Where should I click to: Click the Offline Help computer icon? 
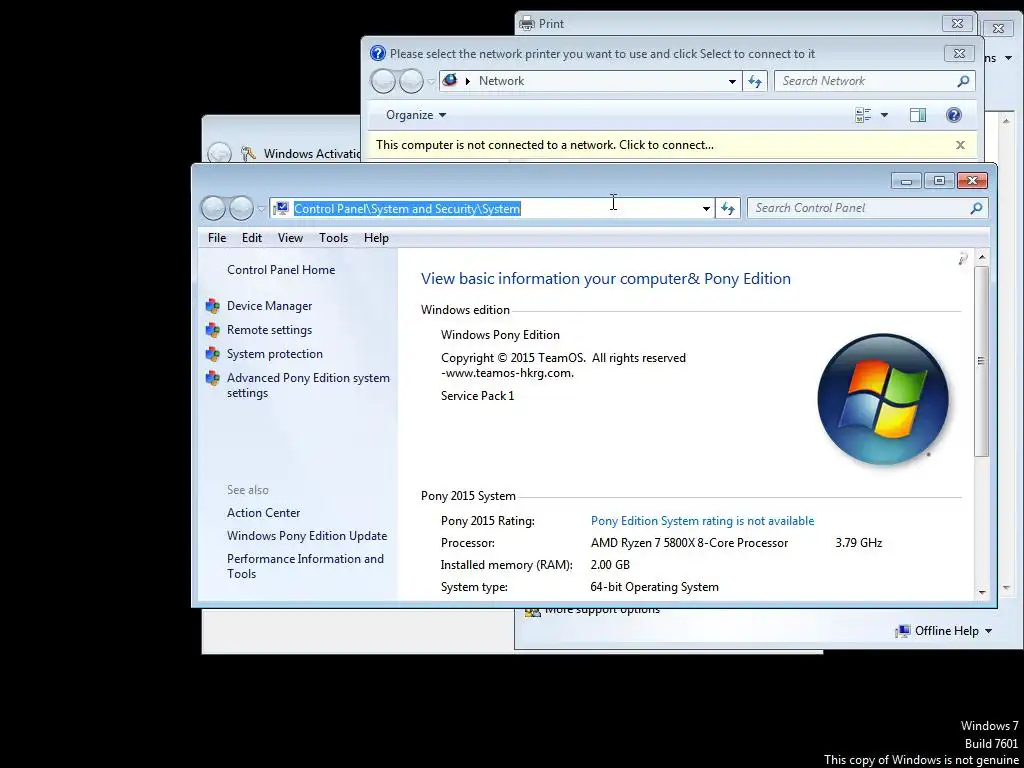[x=903, y=631]
